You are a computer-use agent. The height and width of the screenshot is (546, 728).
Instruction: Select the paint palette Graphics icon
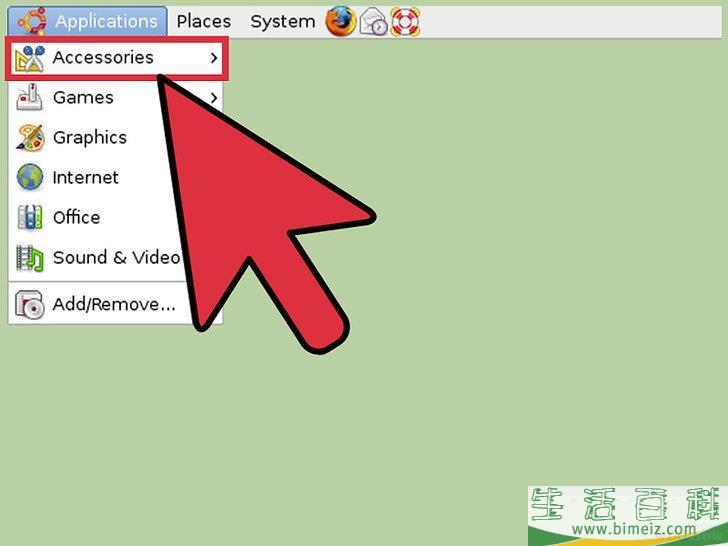[30, 138]
